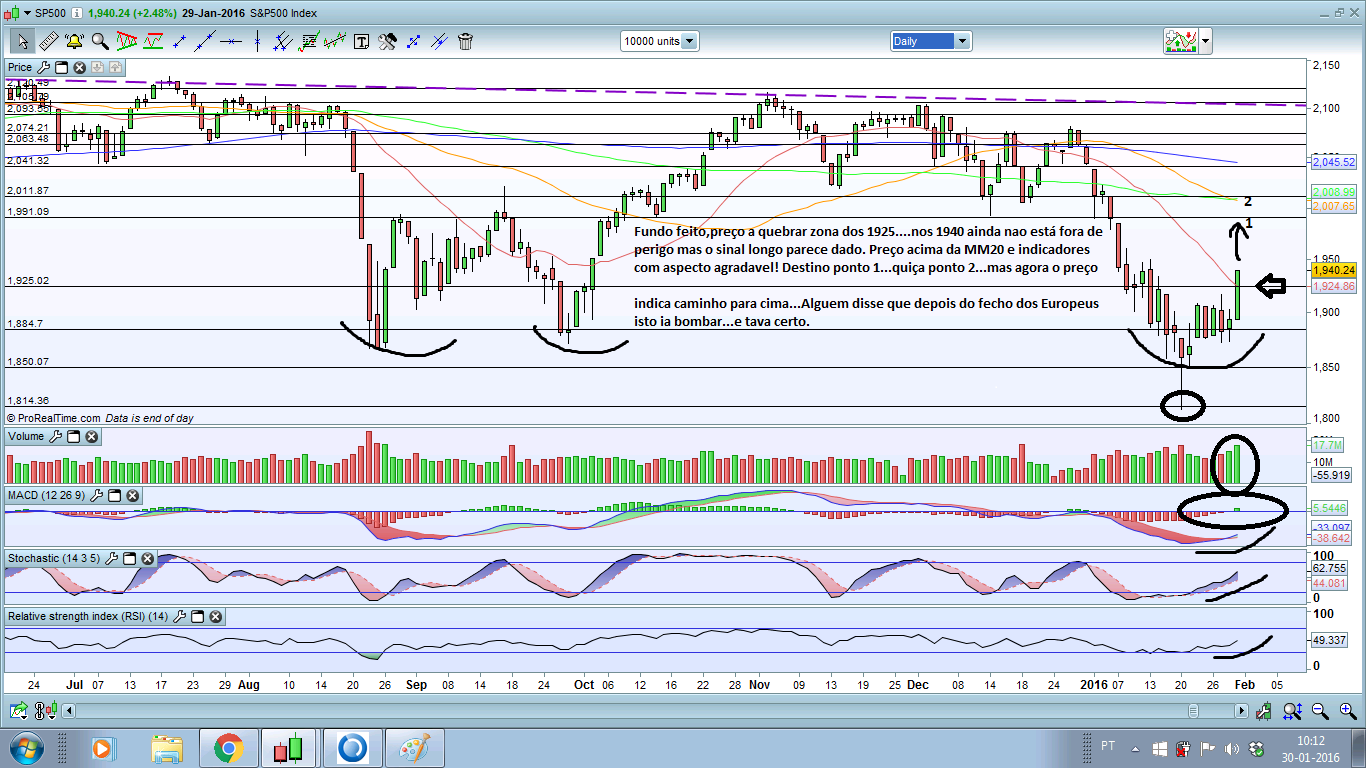
Task: Click the fit zoom to chart icon
Action: pyautogui.click(x=1292, y=711)
